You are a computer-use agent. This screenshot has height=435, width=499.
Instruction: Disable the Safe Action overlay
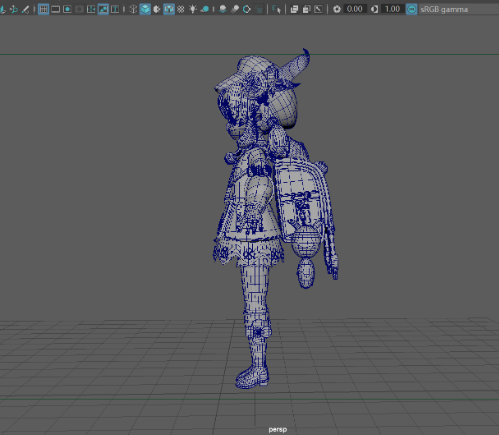click(103, 9)
